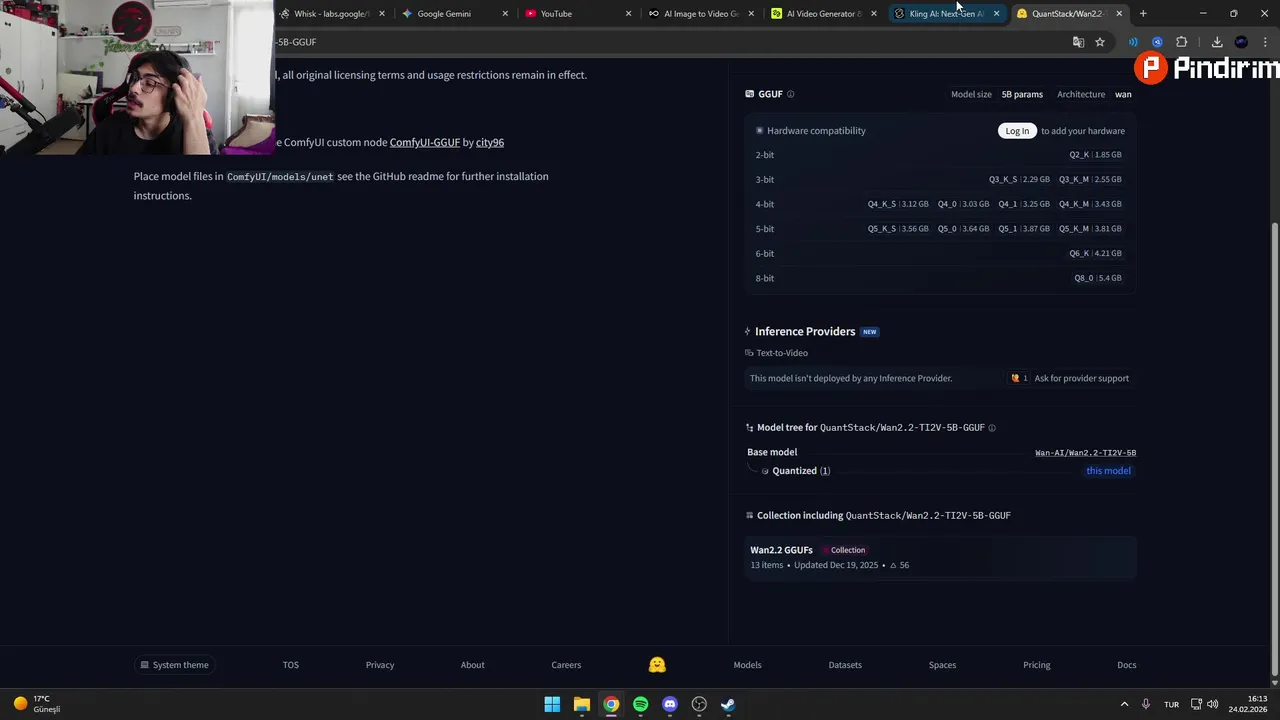The width and height of the screenshot is (1280, 720).
Task: Click the translate page icon in address bar
Action: click(1078, 42)
